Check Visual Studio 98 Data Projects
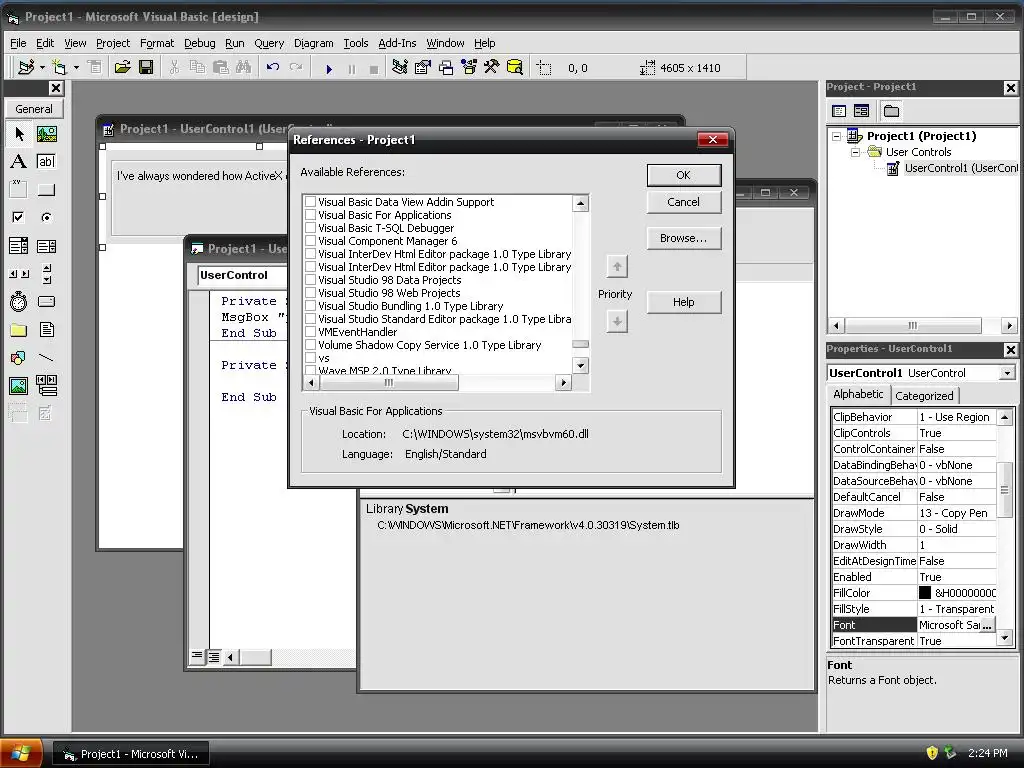The height and width of the screenshot is (768, 1024). point(311,280)
